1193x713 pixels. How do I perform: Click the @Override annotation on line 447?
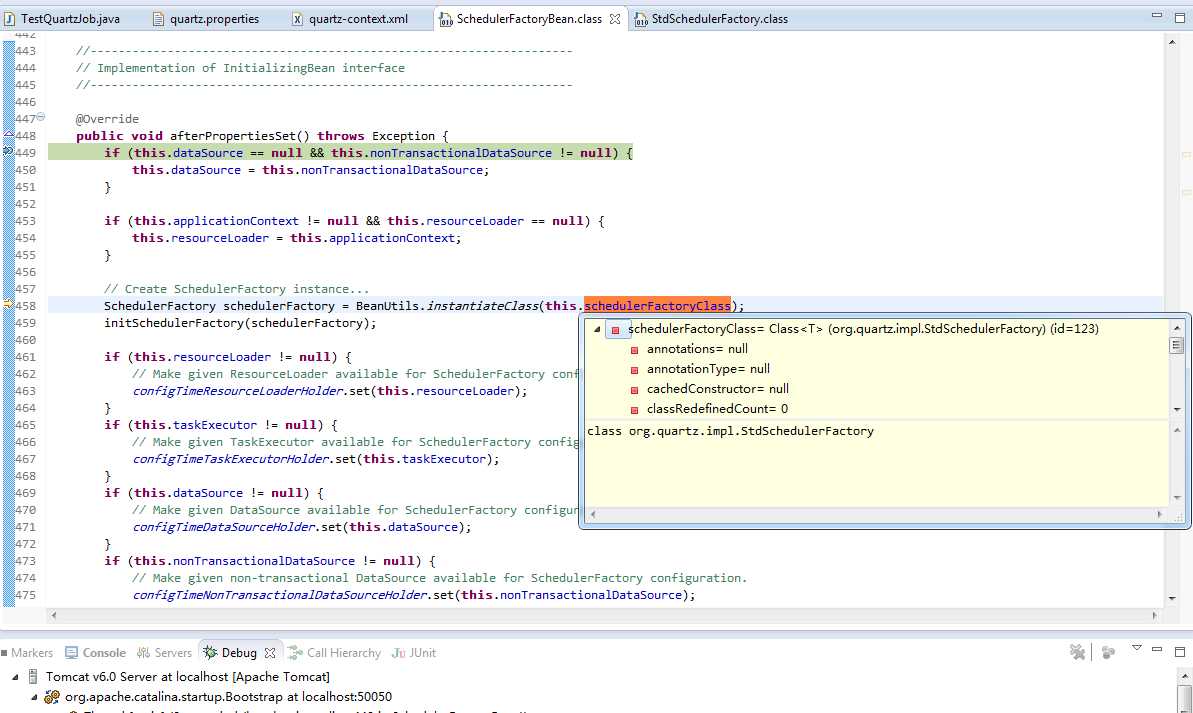coord(107,119)
